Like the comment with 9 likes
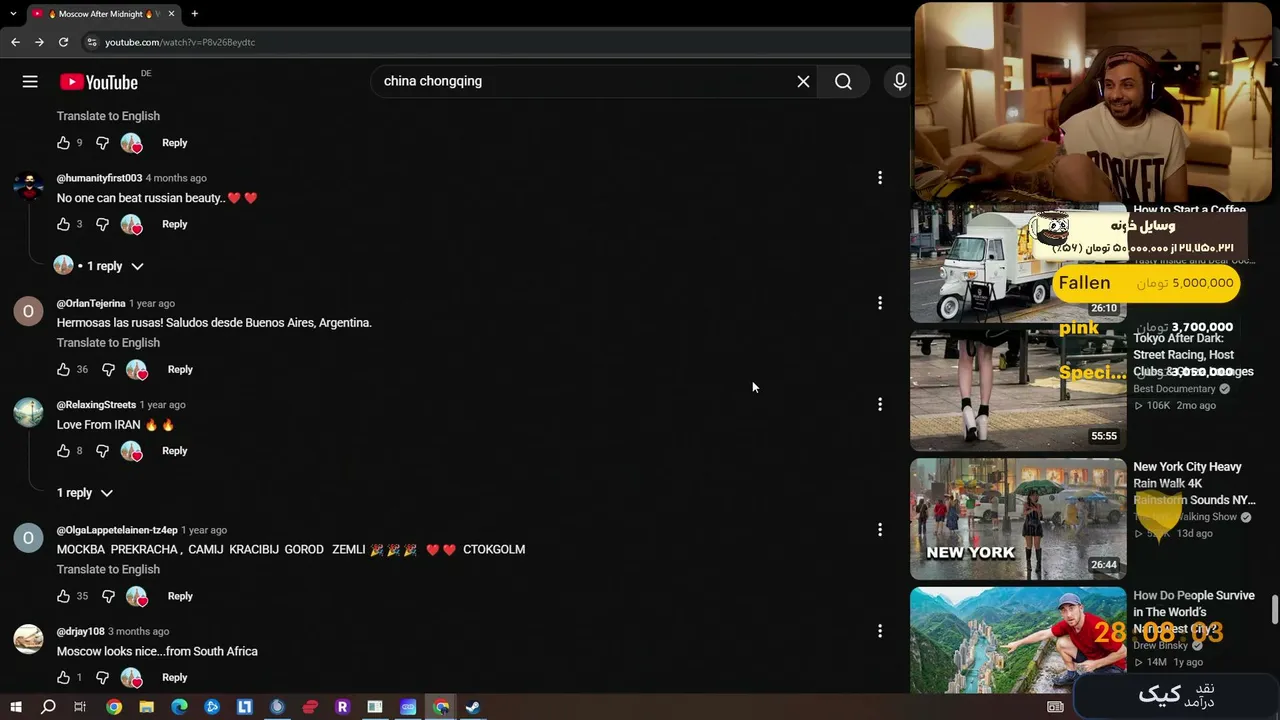Screen dimensions: 1280x720 [x=64, y=143]
